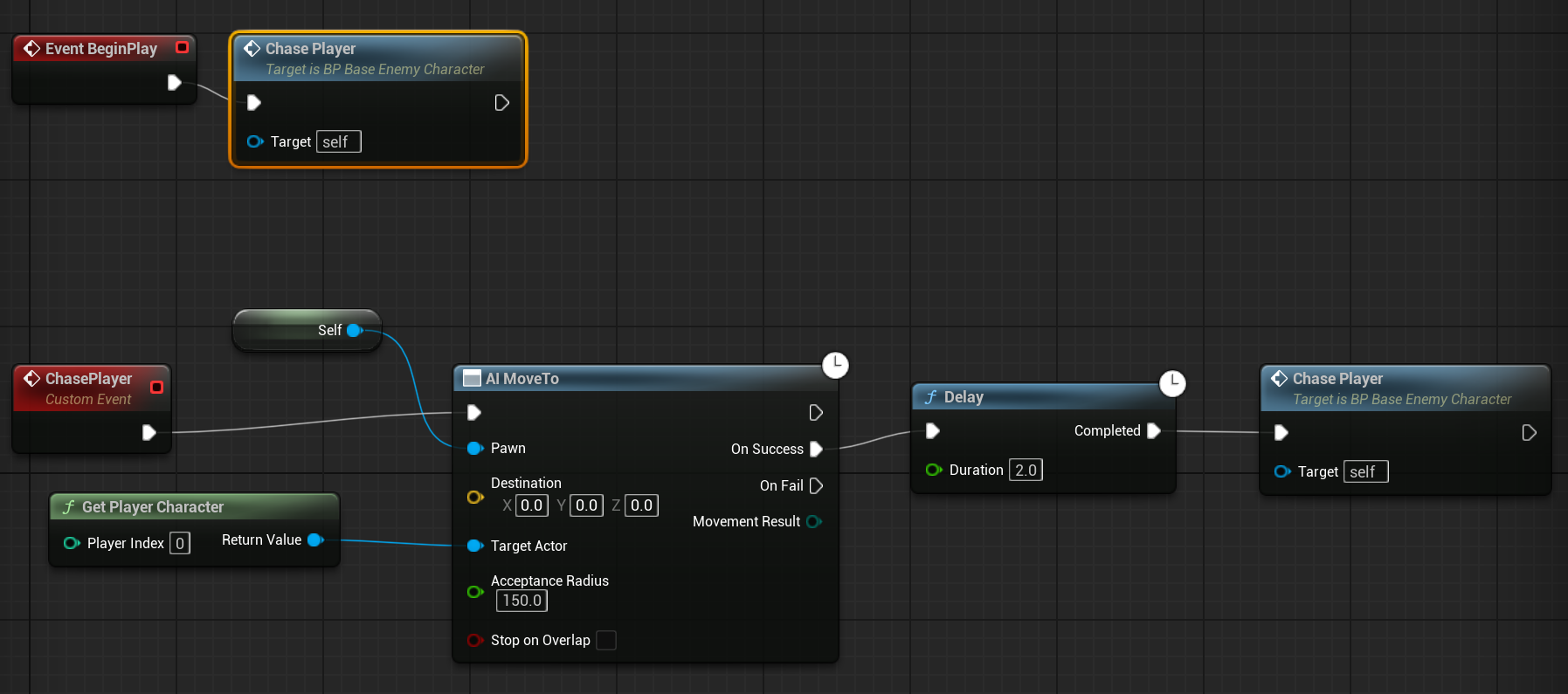Click right Chase Player Target pin
Screen dimensions: 1568x694
1282,471
